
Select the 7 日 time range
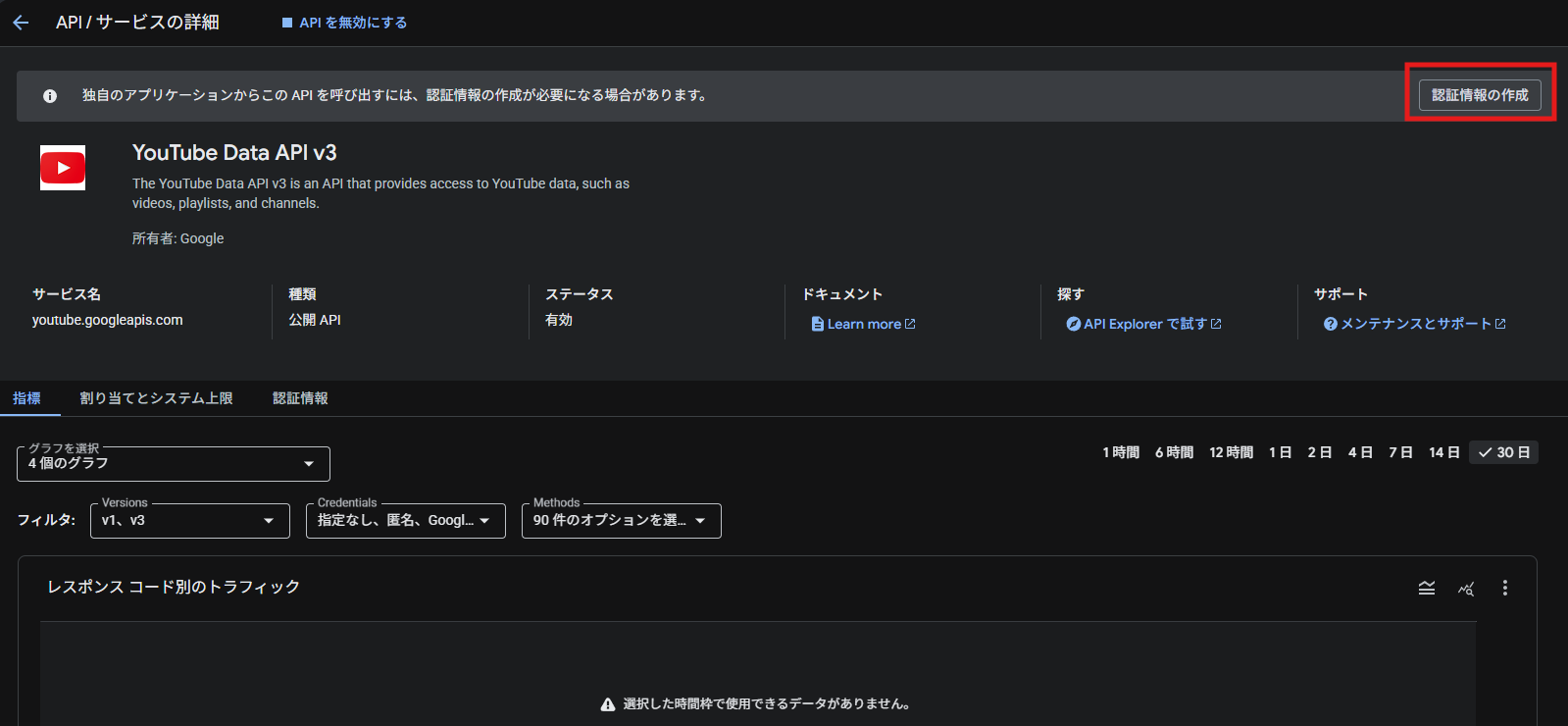click(1400, 452)
